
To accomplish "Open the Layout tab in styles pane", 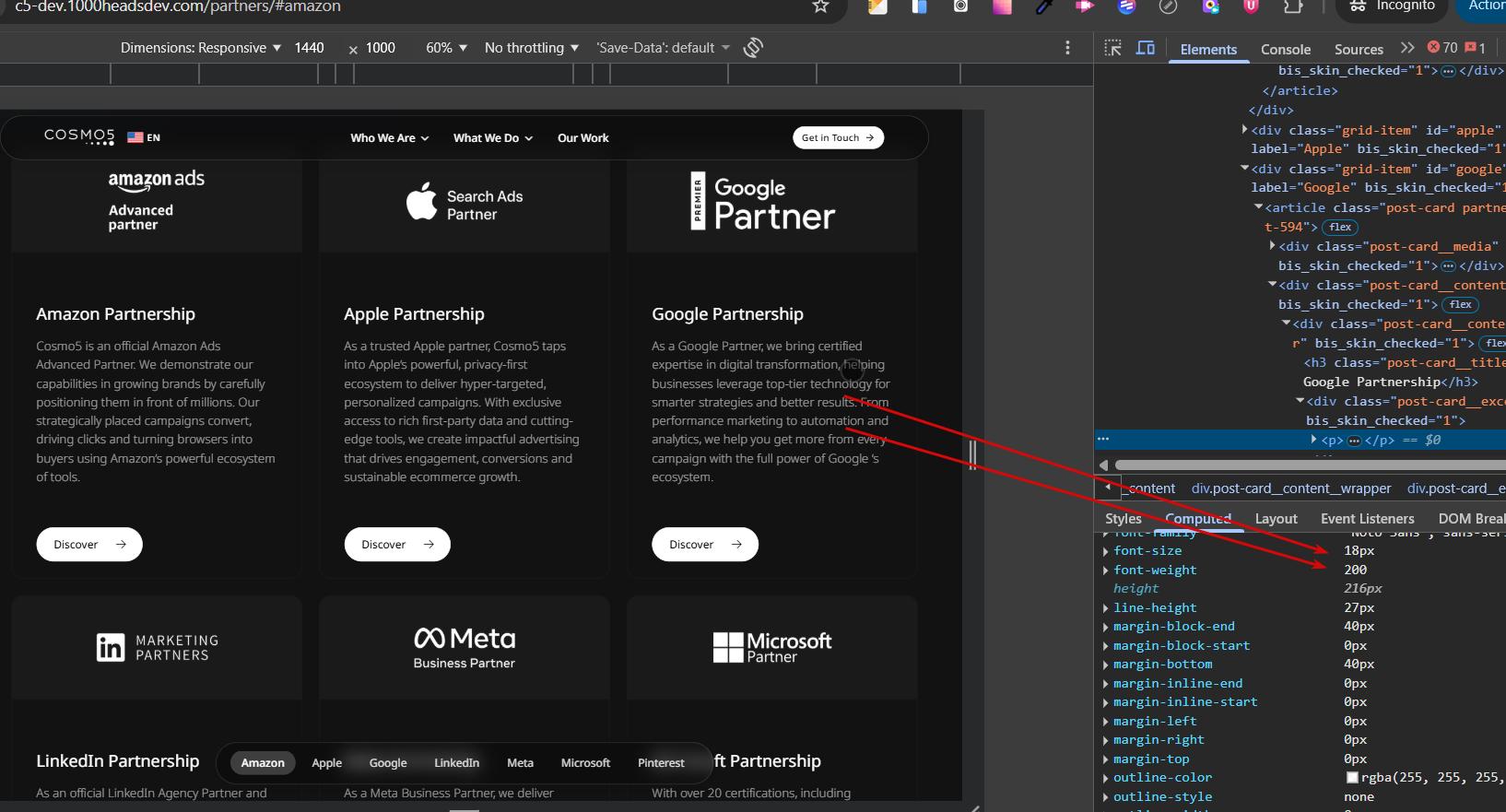I will pyautogui.click(x=1276, y=519).
